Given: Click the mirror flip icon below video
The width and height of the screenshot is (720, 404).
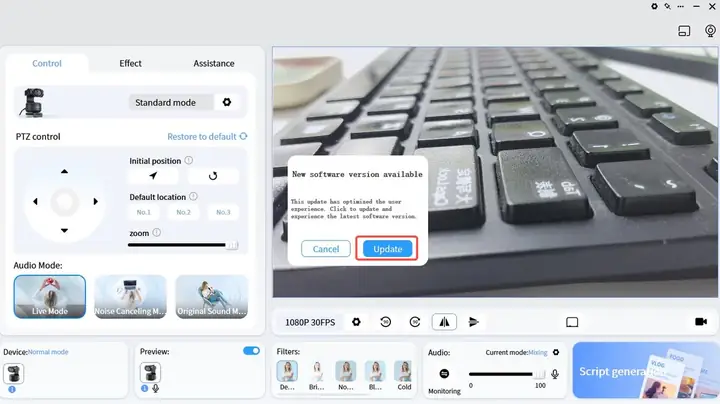Looking at the screenshot, I should [x=444, y=322].
